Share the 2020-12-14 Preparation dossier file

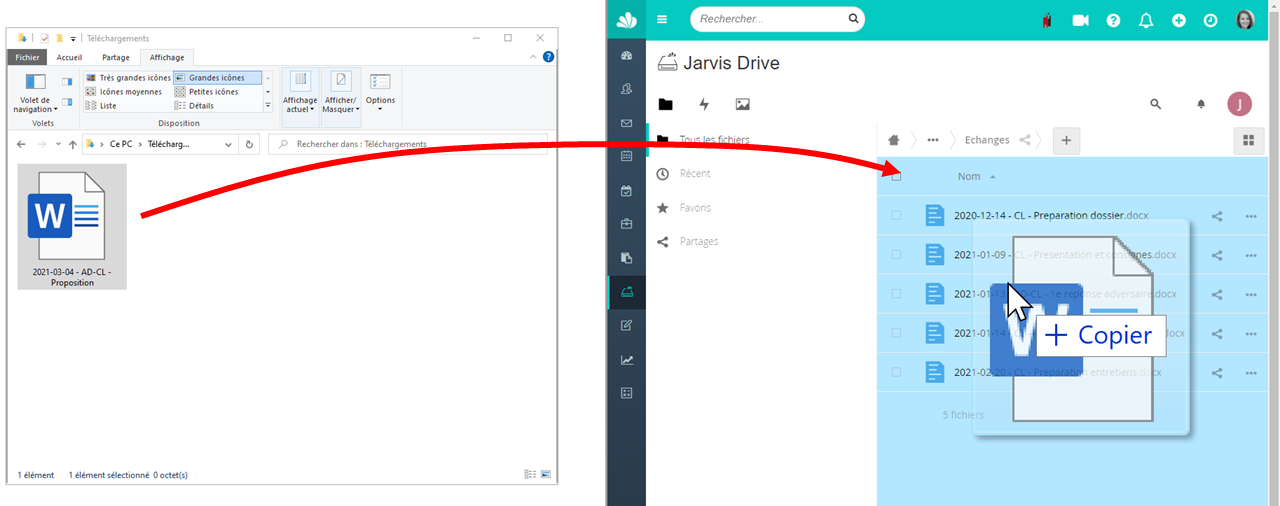click(1217, 215)
